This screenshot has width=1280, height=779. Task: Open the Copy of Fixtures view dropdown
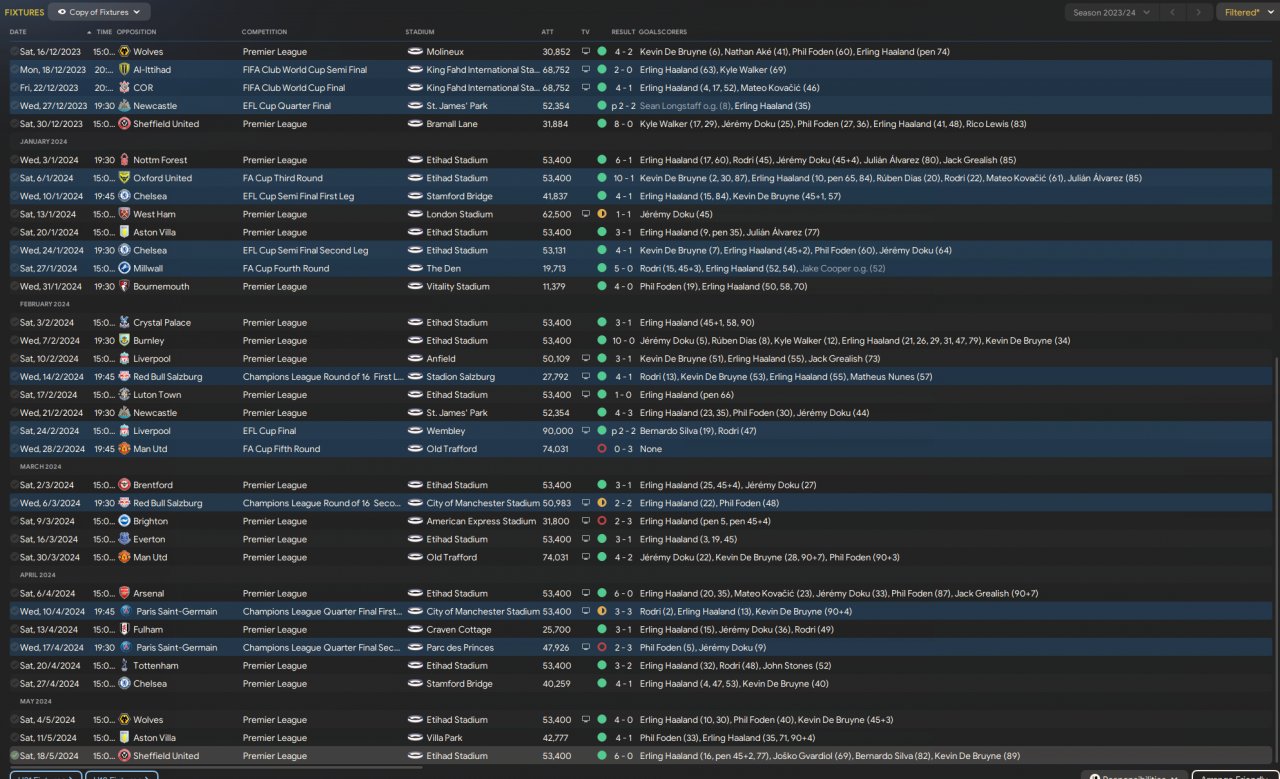coord(99,12)
